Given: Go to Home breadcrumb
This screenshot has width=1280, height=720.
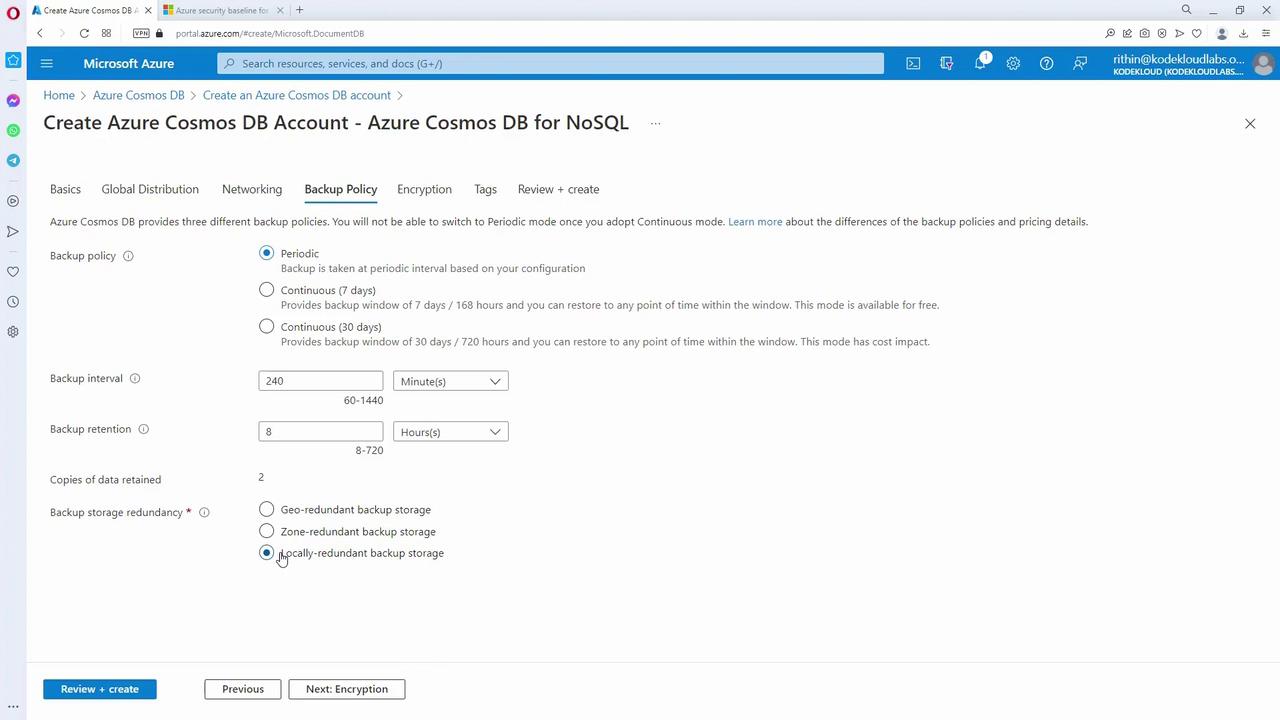Looking at the screenshot, I should 59,95.
